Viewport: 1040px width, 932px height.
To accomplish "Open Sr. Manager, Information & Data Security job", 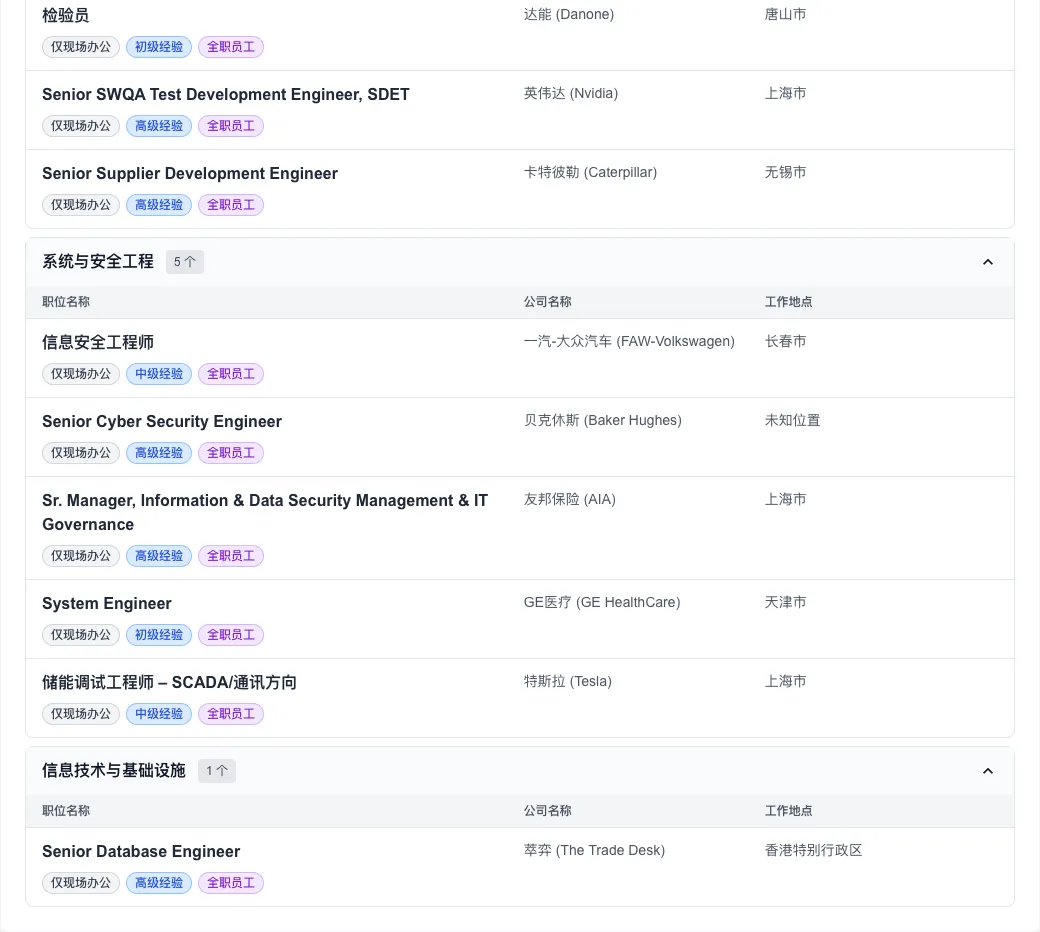I will coord(265,512).
